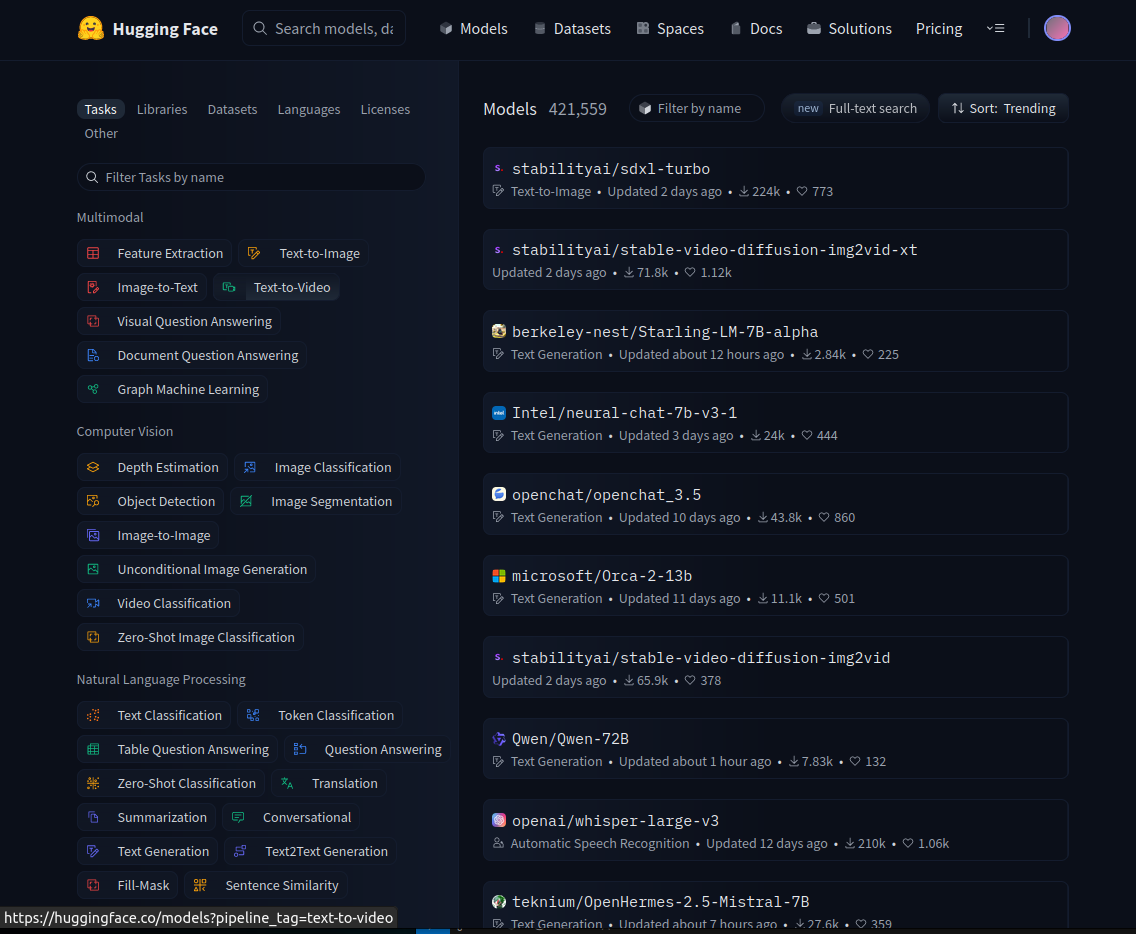Screen dimensions: 1136x934
Task: Click the Translation task icon
Action: click(288, 784)
